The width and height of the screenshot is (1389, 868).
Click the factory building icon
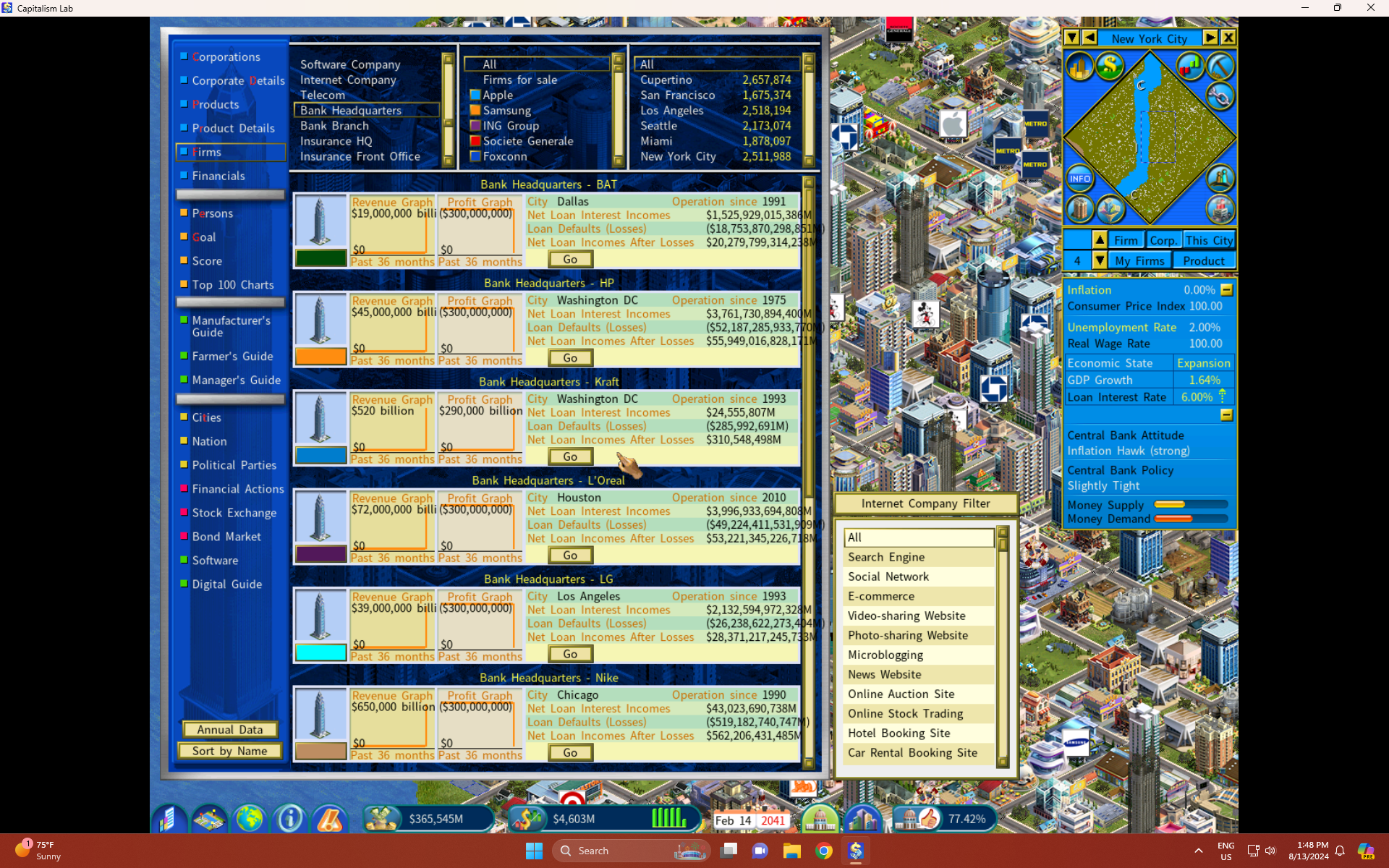click(1220, 210)
